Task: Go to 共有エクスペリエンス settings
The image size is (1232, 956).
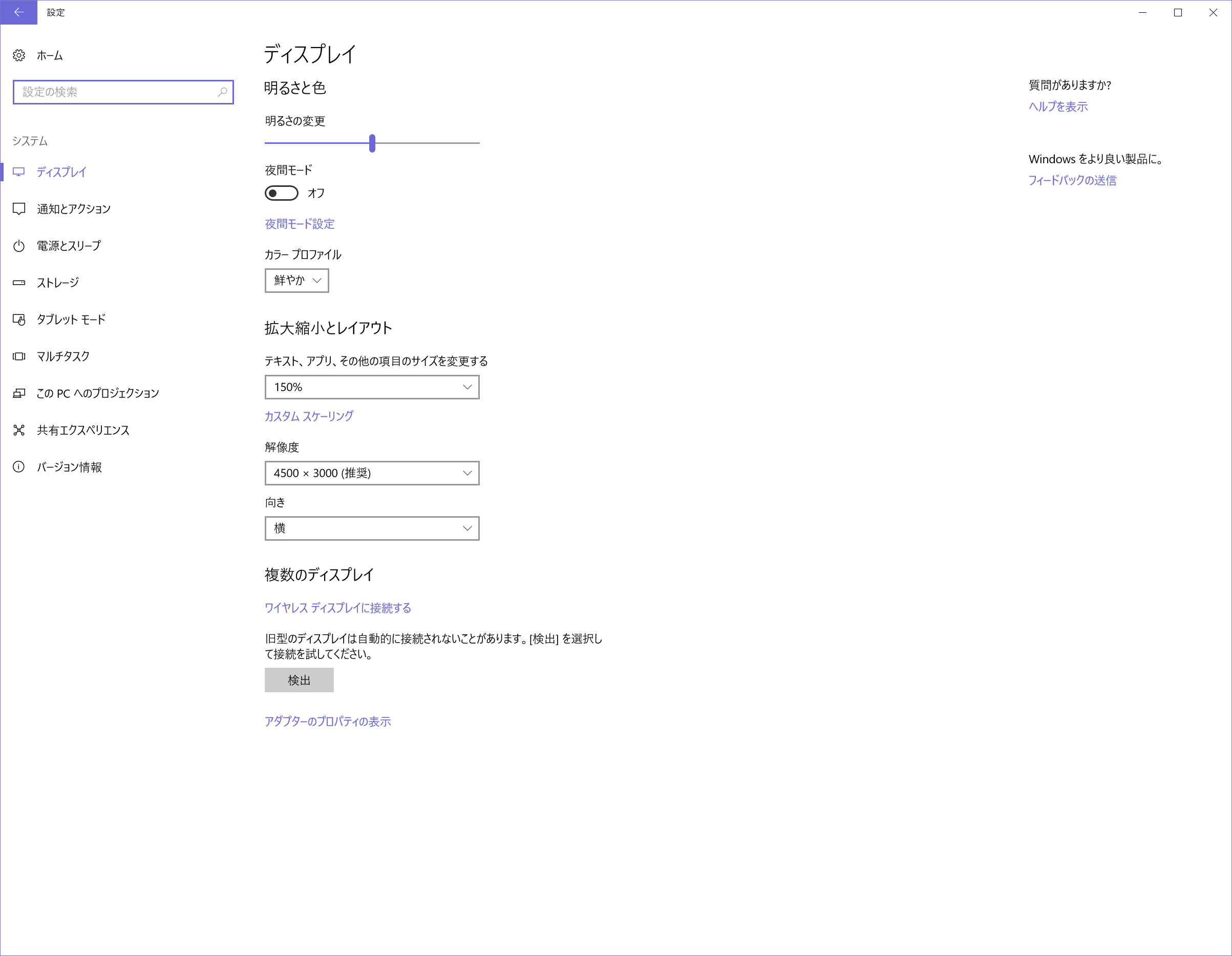Action: point(83,430)
